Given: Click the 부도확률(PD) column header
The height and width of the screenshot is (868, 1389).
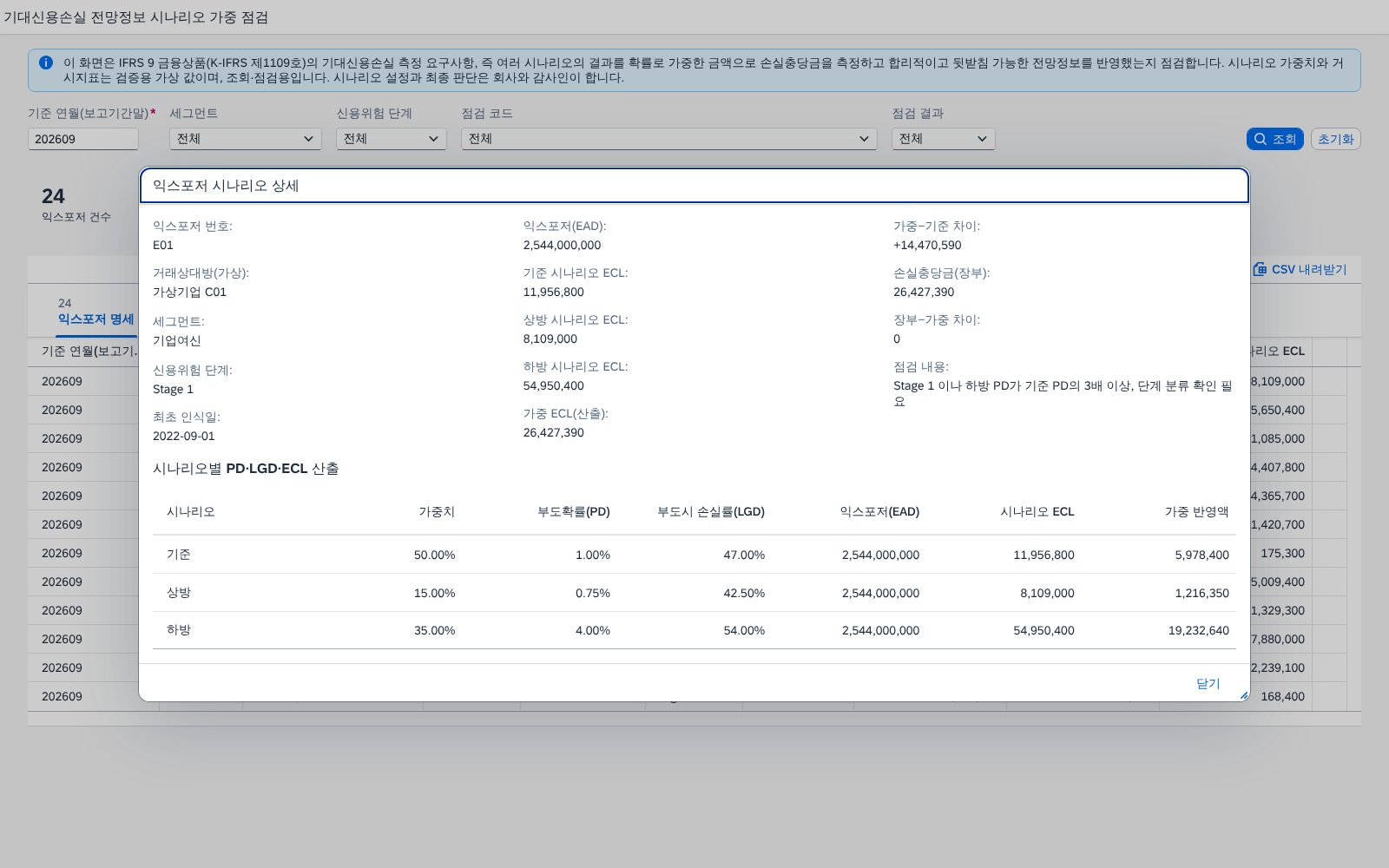Looking at the screenshot, I should (573, 511).
